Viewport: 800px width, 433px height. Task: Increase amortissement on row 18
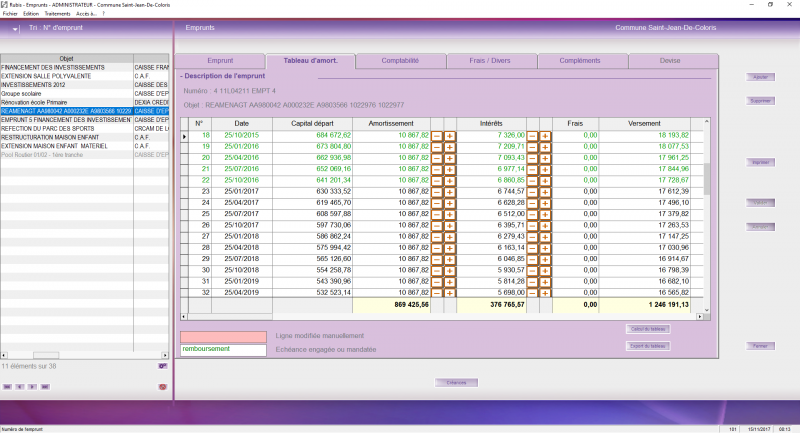click(x=449, y=136)
